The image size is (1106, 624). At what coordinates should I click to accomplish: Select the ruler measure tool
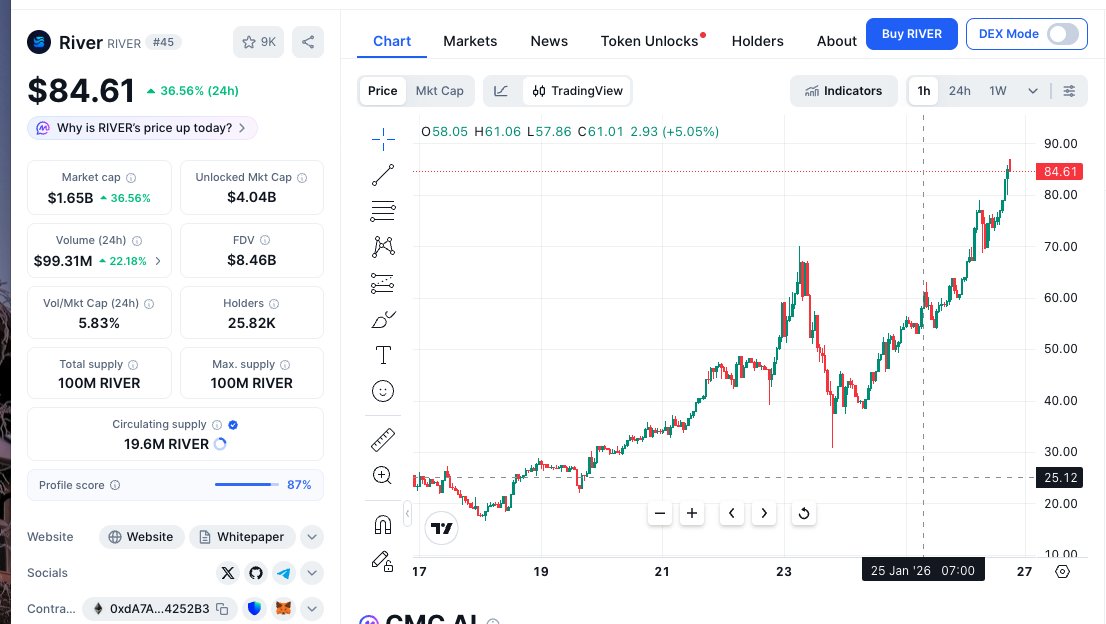pos(383,439)
